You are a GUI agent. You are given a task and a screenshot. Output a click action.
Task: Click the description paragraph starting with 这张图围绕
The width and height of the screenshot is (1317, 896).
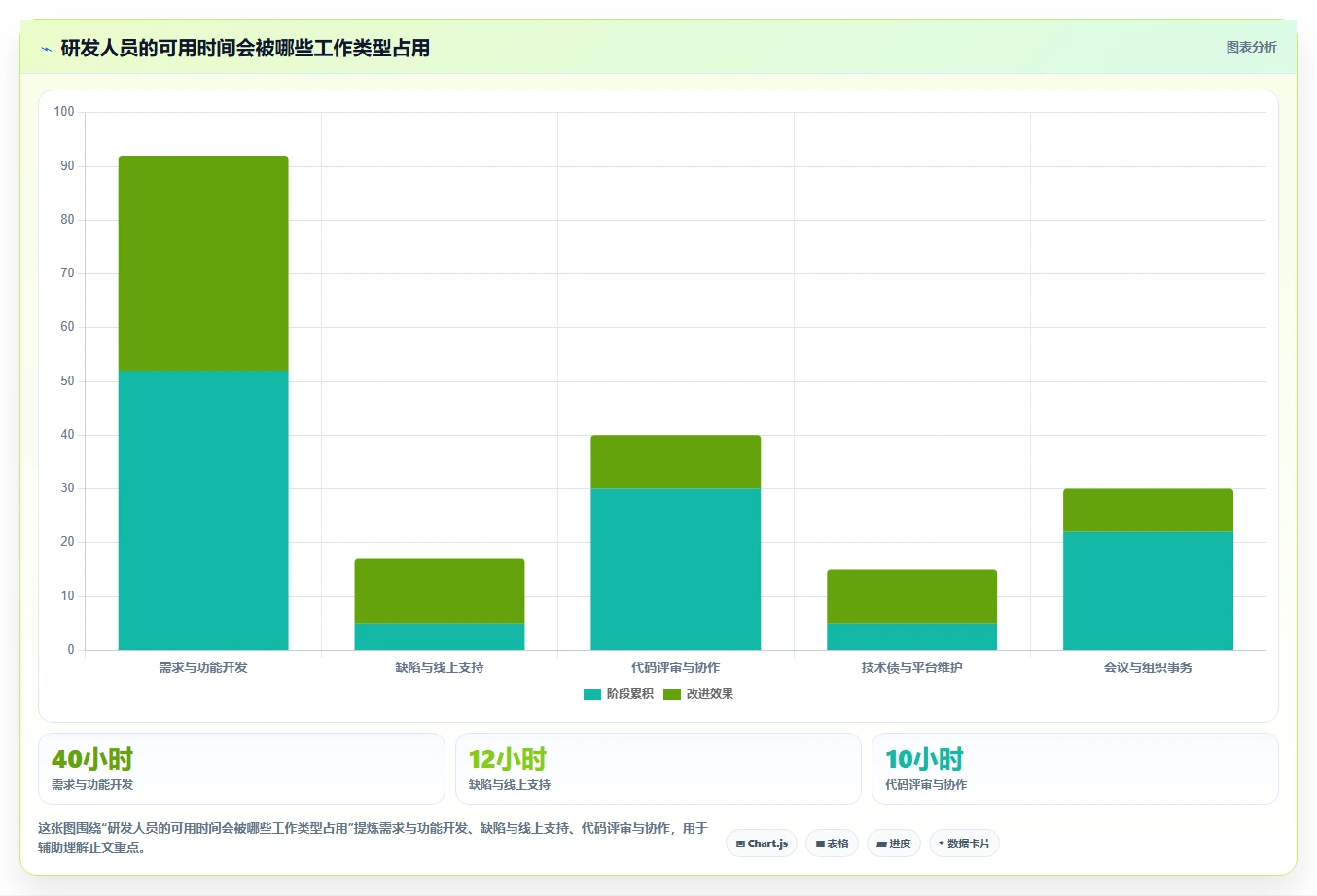tap(373, 838)
